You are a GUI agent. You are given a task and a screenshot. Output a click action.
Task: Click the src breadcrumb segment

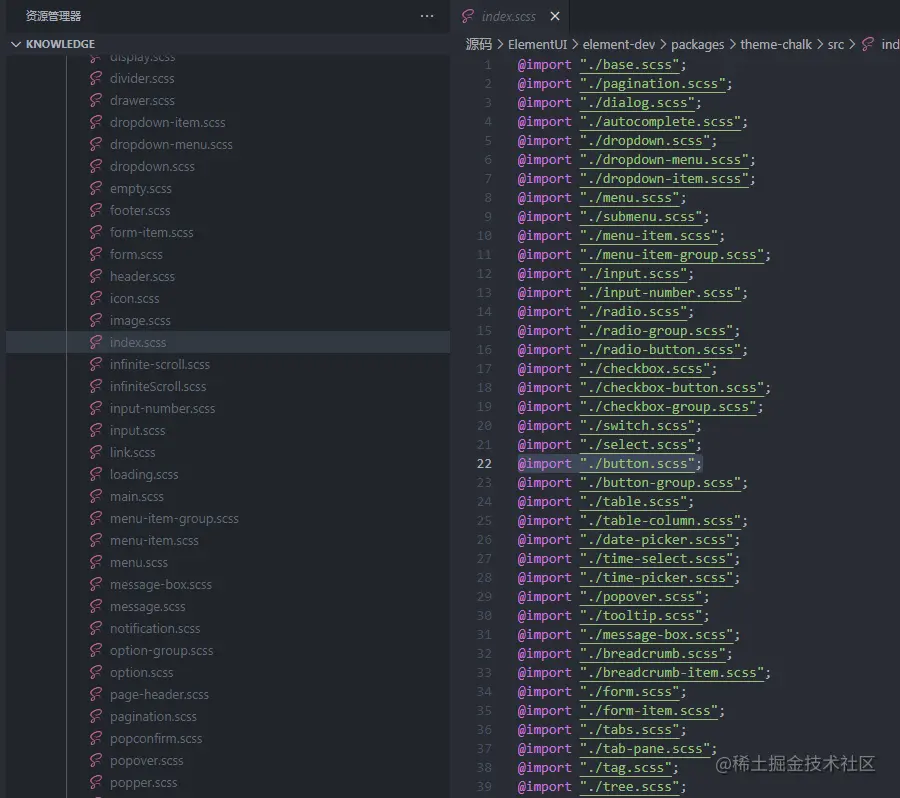click(836, 44)
